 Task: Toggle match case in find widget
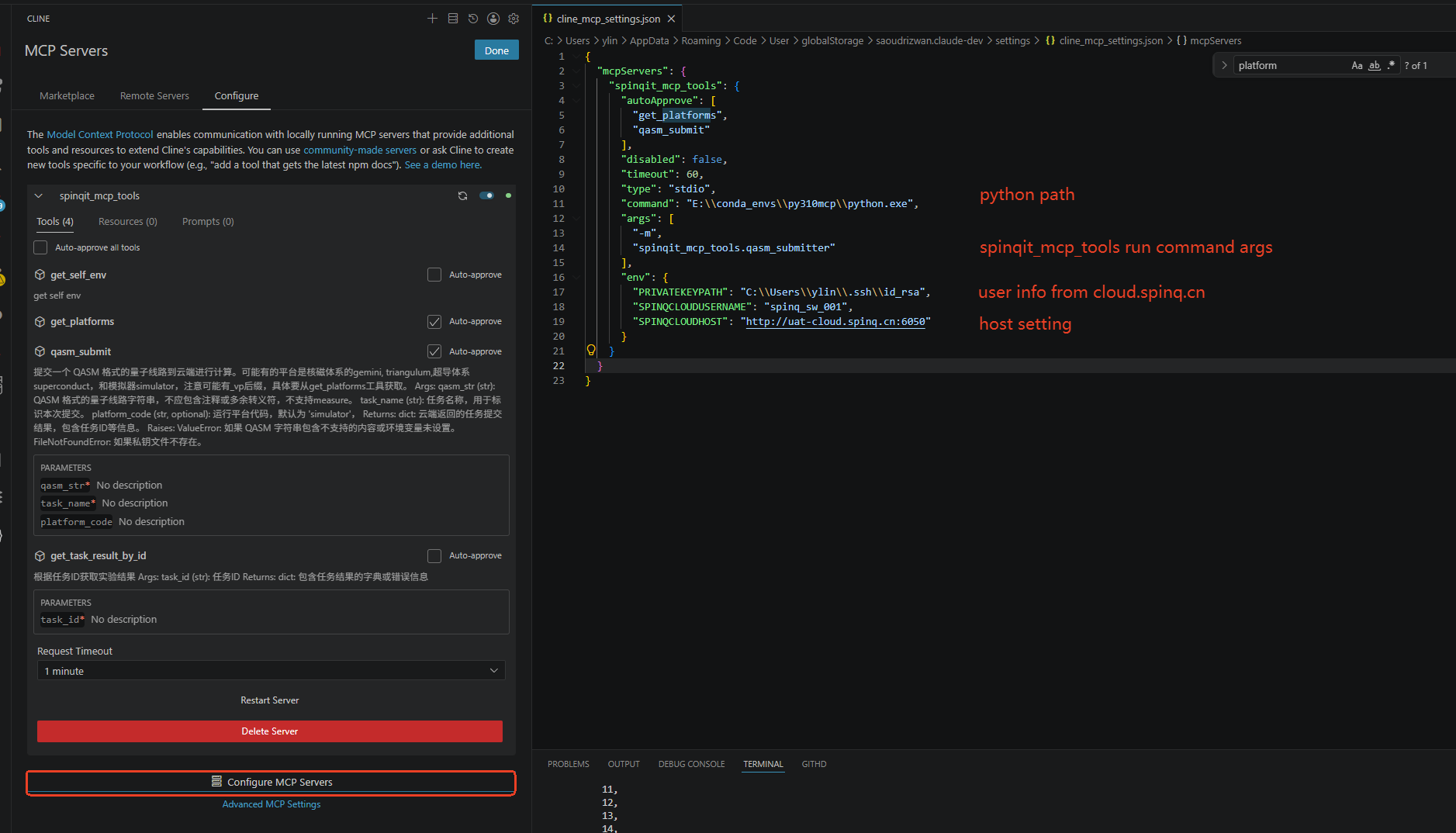pos(1357,66)
